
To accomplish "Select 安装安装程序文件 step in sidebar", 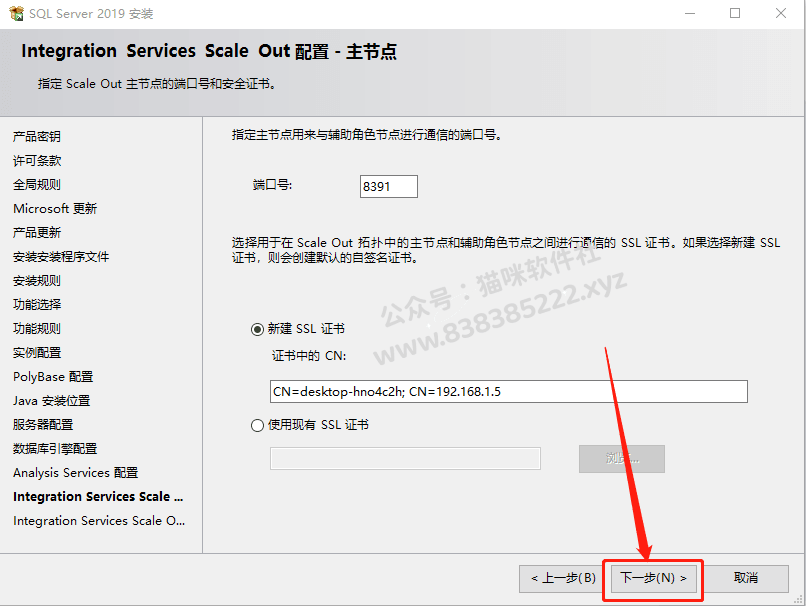I will point(61,256).
